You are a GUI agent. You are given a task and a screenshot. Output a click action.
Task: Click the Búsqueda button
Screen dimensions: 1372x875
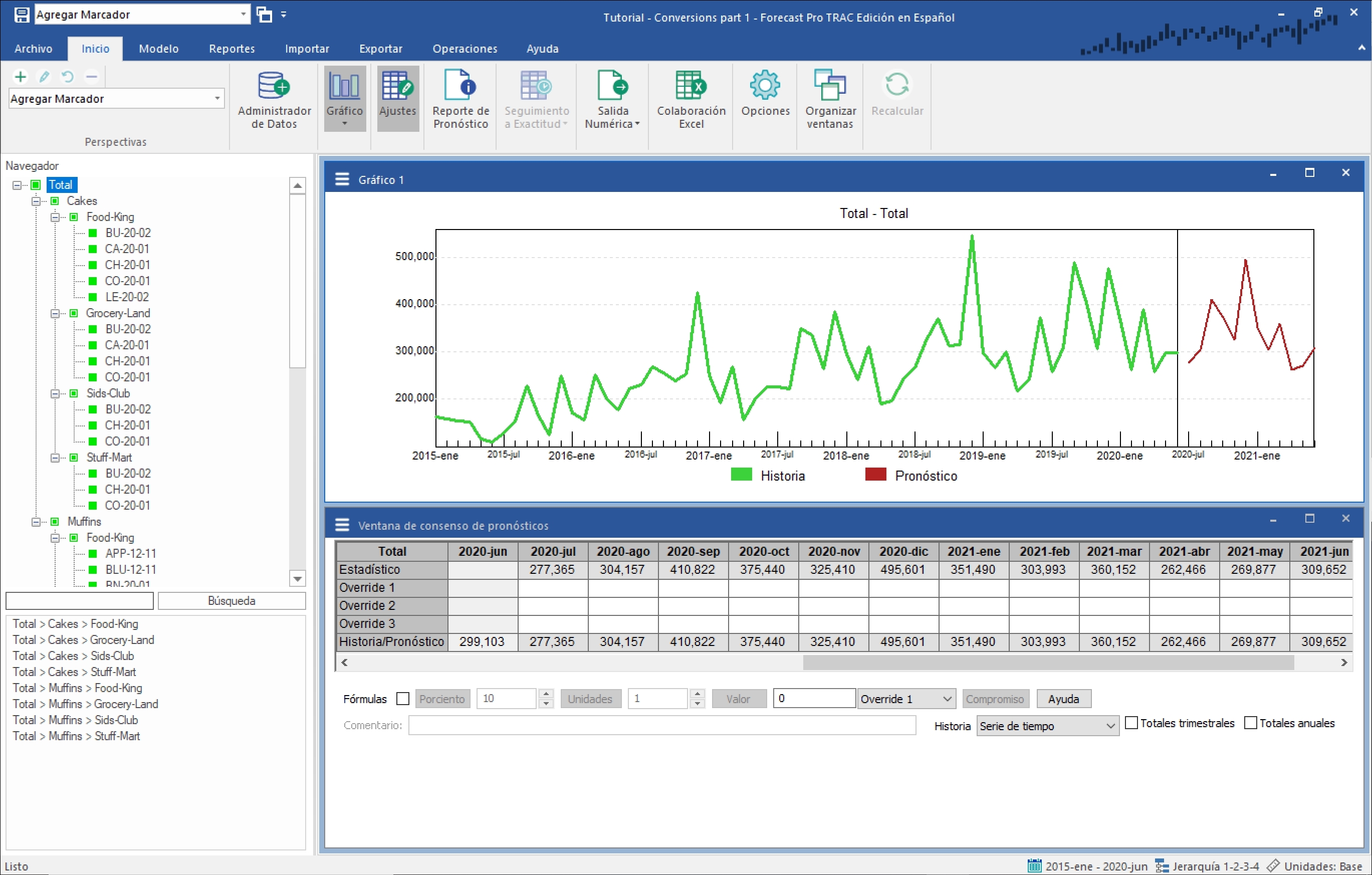232,600
